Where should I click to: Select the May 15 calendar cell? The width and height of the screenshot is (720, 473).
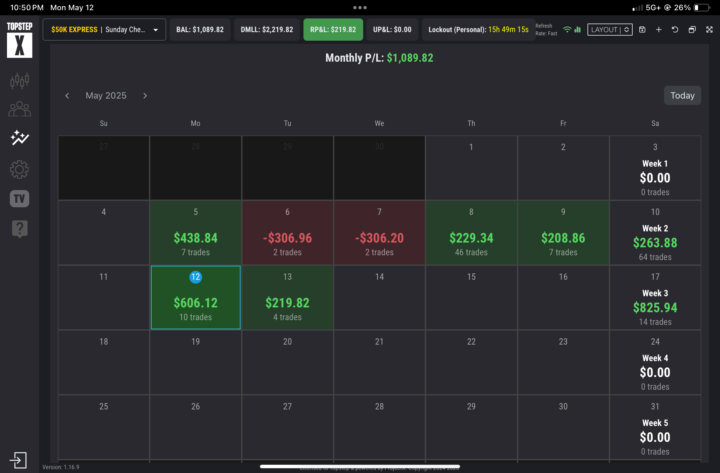coord(471,298)
